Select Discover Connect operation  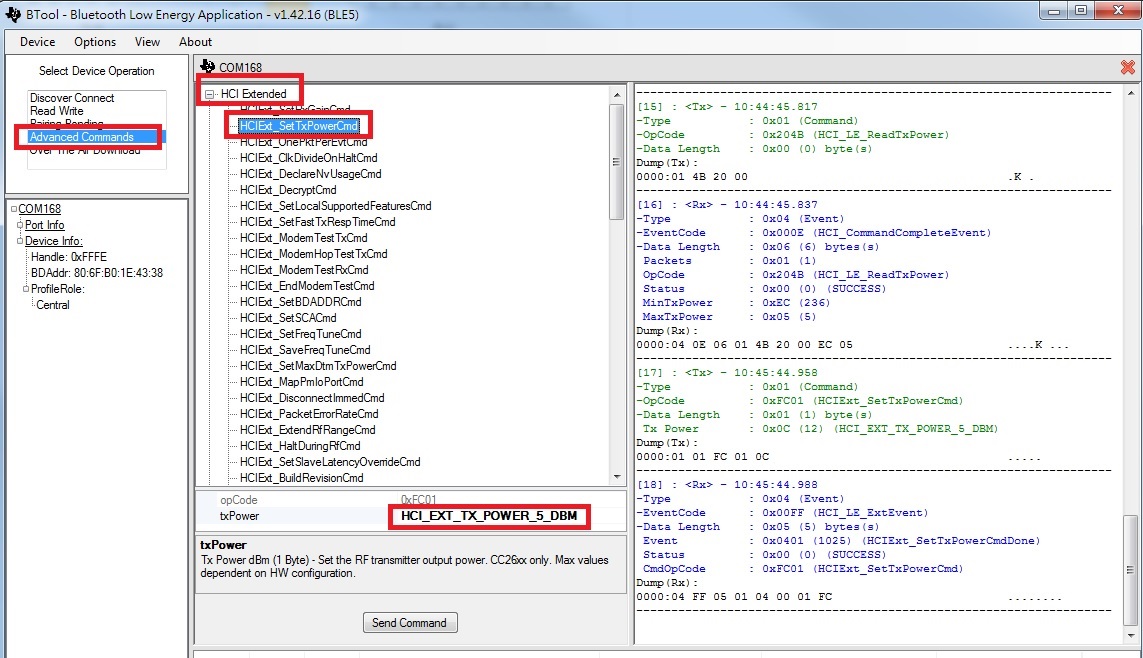pyautogui.click(x=72, y=98)
